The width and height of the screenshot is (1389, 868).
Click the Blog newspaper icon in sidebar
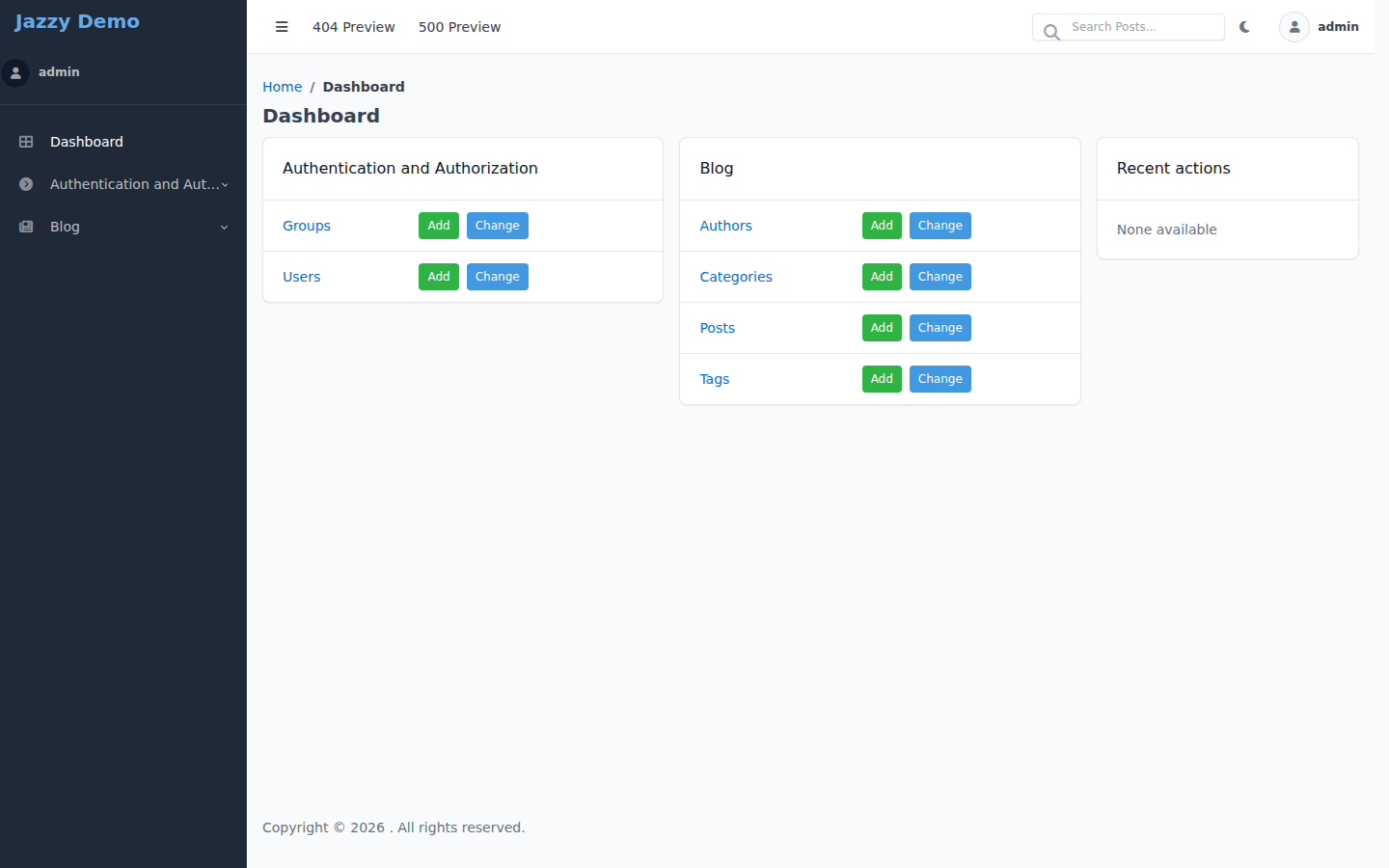coord(26,227)
